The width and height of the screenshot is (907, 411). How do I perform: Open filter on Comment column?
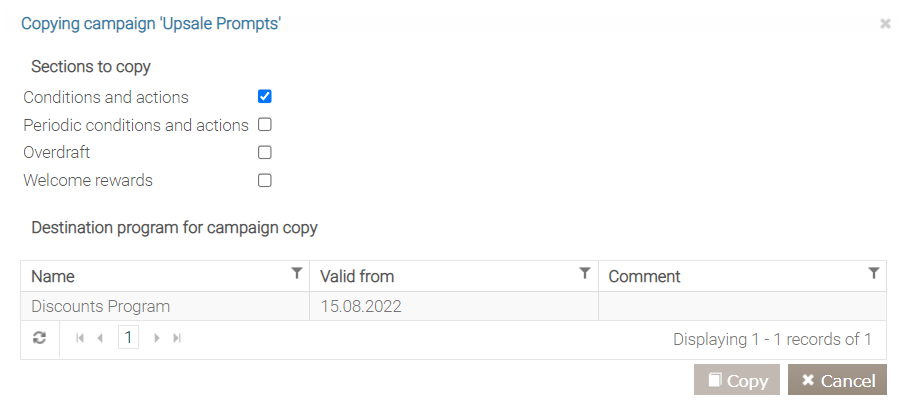click(x=874, y=273)
